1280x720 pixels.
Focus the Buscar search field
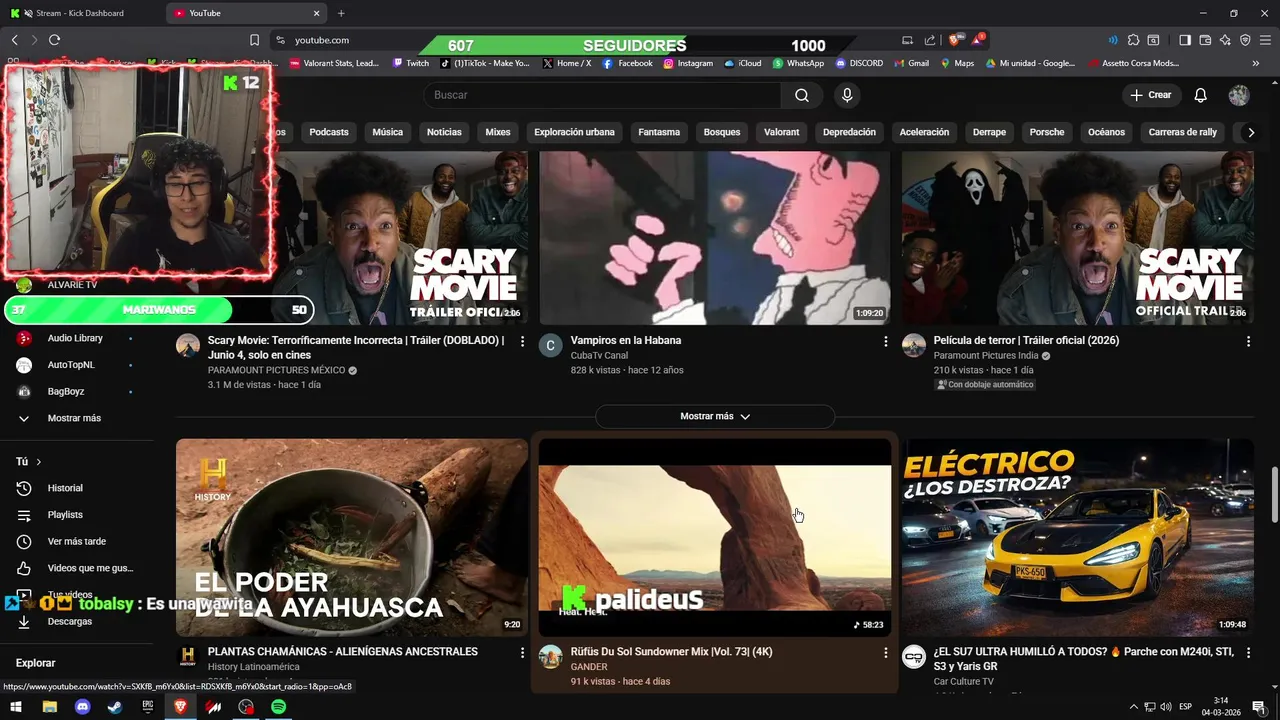tap(602, 95)
